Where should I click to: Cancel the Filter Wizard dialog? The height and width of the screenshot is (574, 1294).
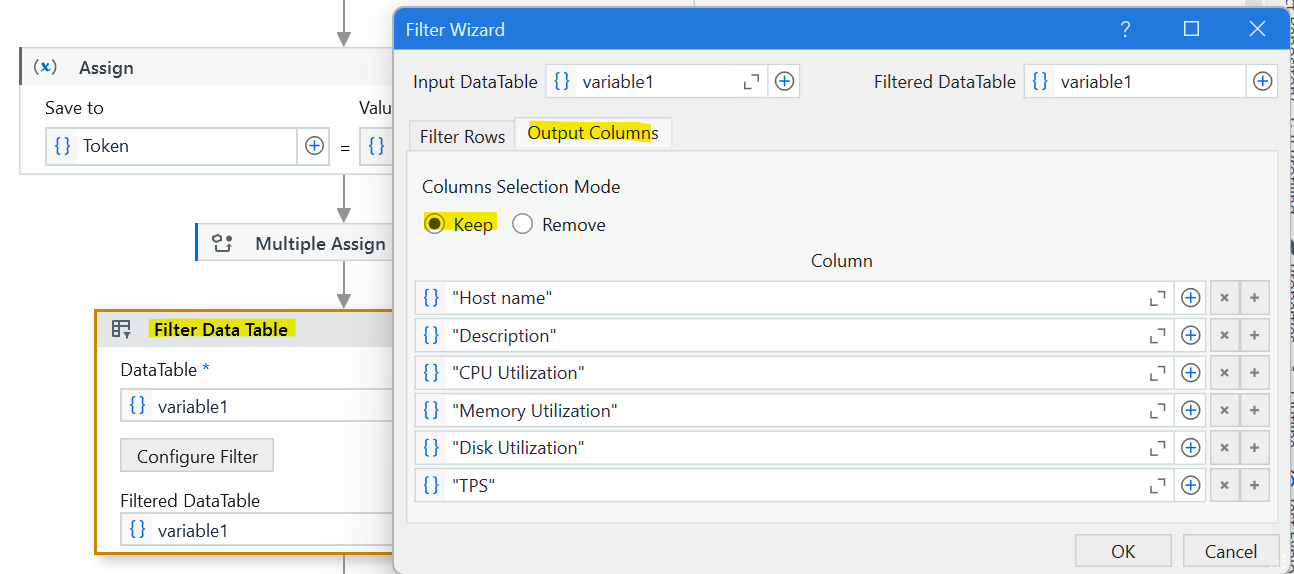tap(1230, 551)
